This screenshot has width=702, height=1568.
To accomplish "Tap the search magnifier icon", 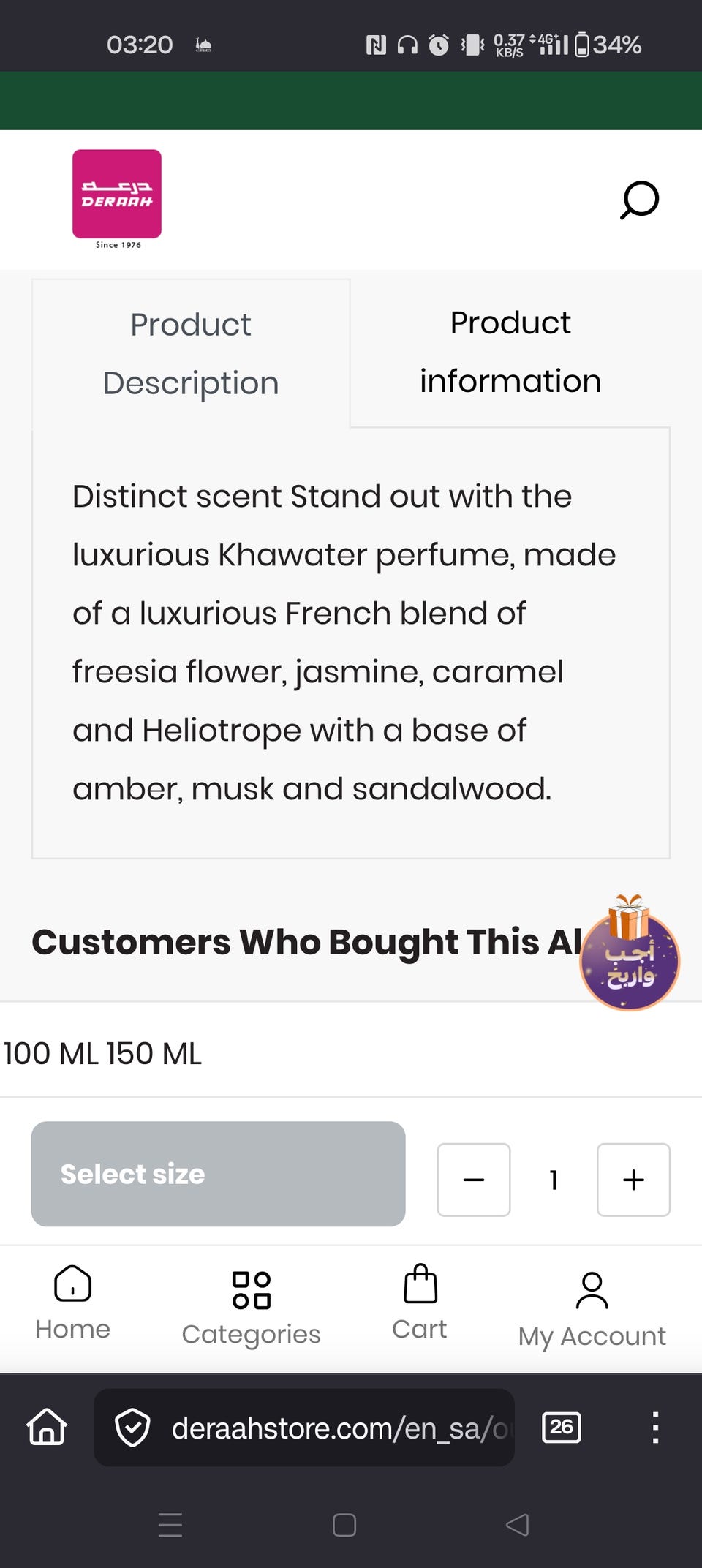I will point(639,200).
